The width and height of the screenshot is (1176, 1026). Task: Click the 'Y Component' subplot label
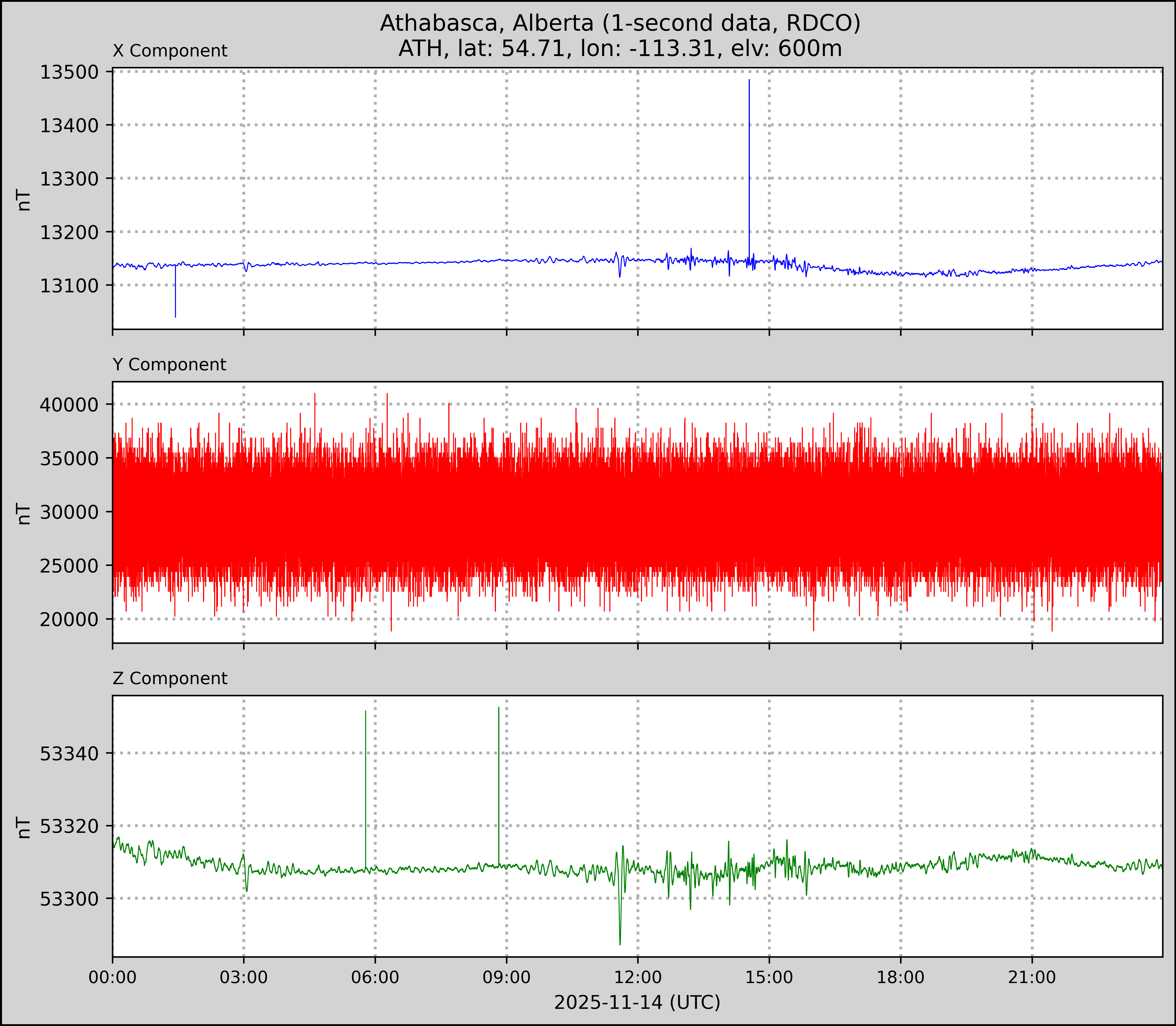tap(169, 365)
